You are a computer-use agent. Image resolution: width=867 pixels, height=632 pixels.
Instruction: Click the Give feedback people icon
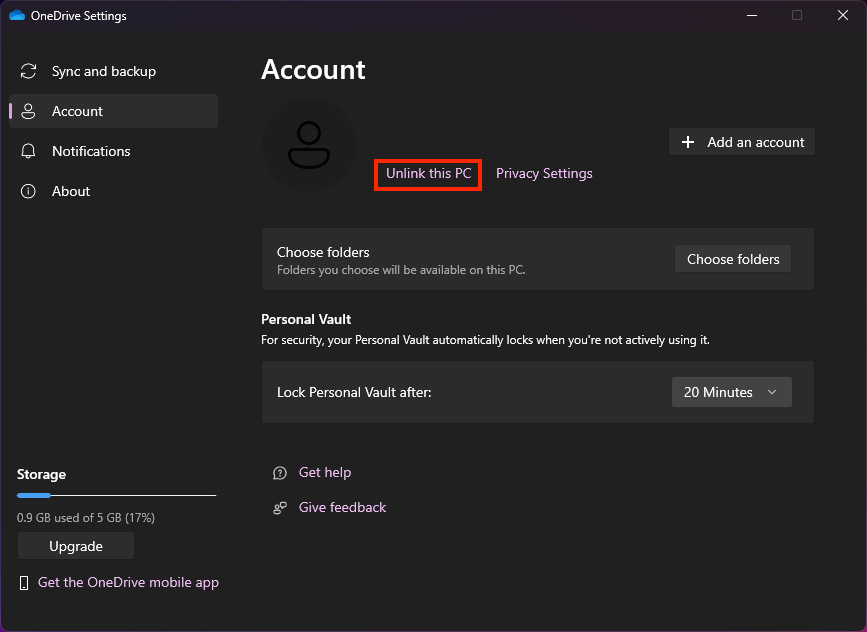pyautogui.click(x=280, y=508)
